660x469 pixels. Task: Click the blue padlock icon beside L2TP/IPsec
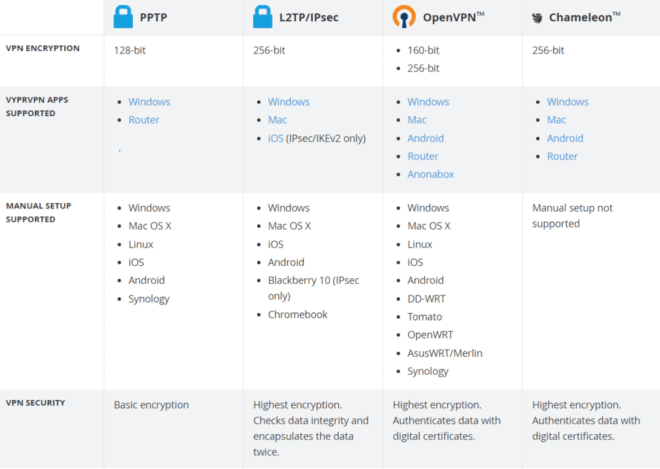click(262, 17)
